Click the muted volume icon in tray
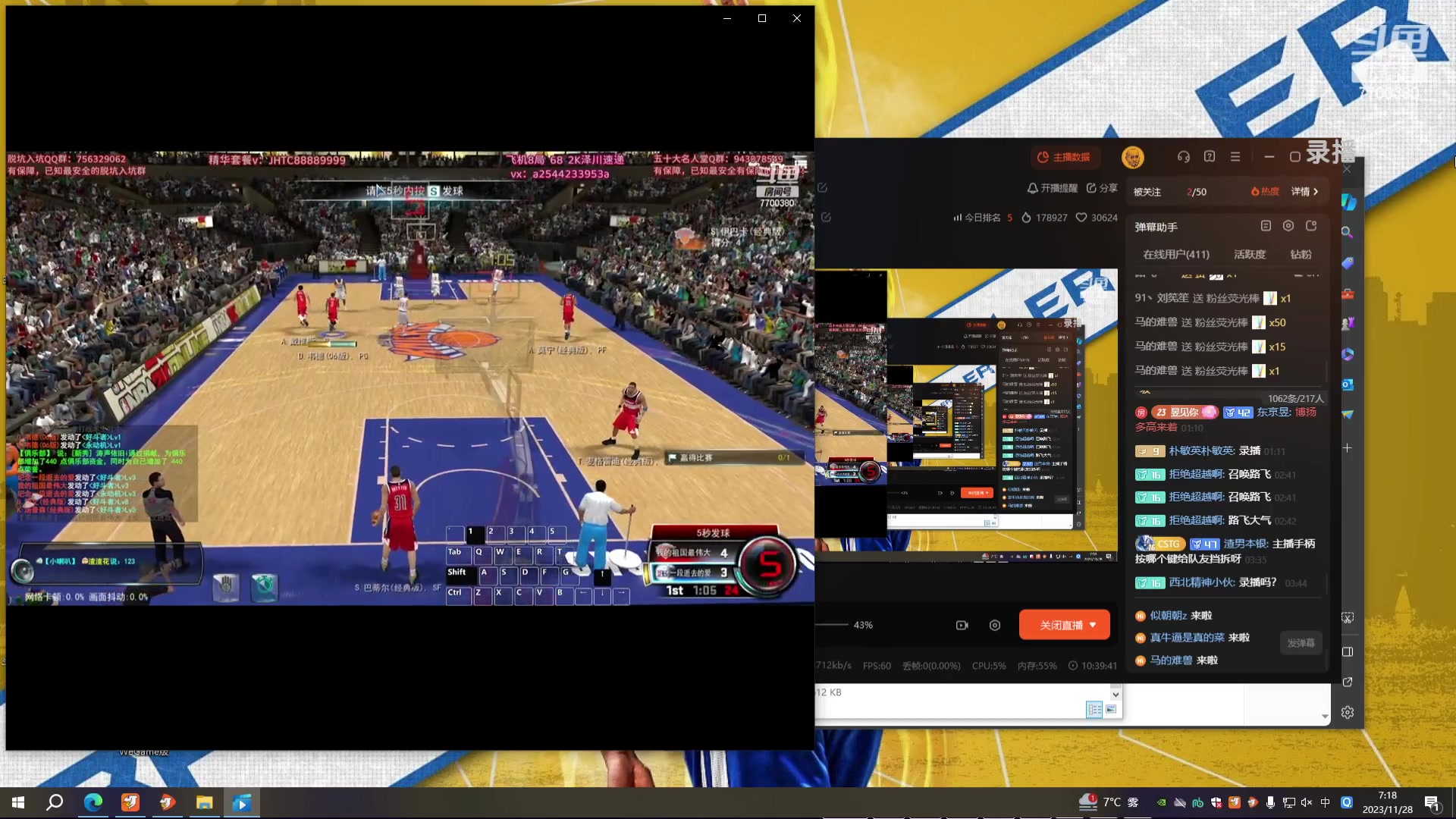Viewport: 1456px width, 819px height. pos(1307,802)
